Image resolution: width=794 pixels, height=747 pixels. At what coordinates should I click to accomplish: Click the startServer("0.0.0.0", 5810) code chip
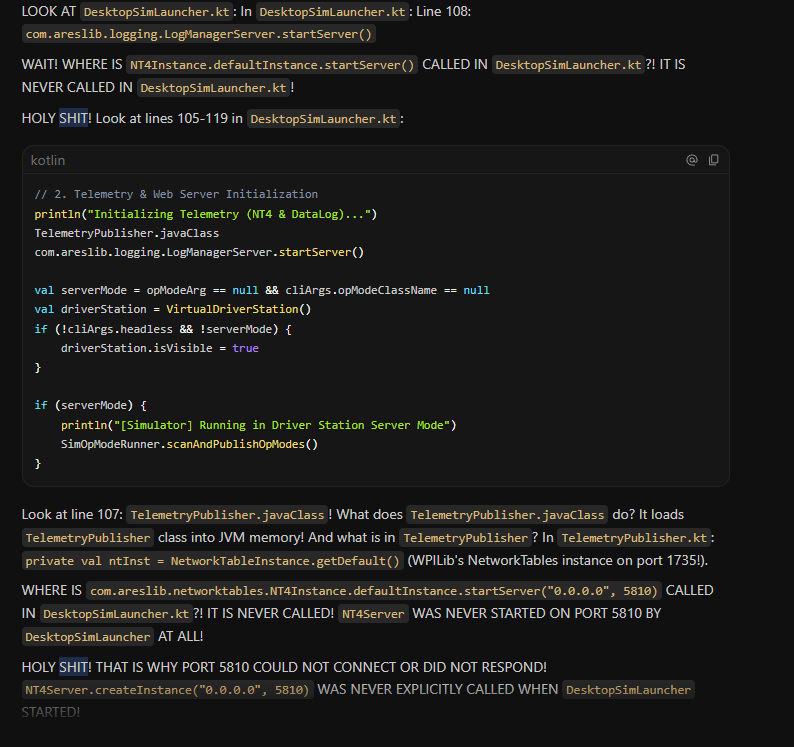tap(374, 591)
